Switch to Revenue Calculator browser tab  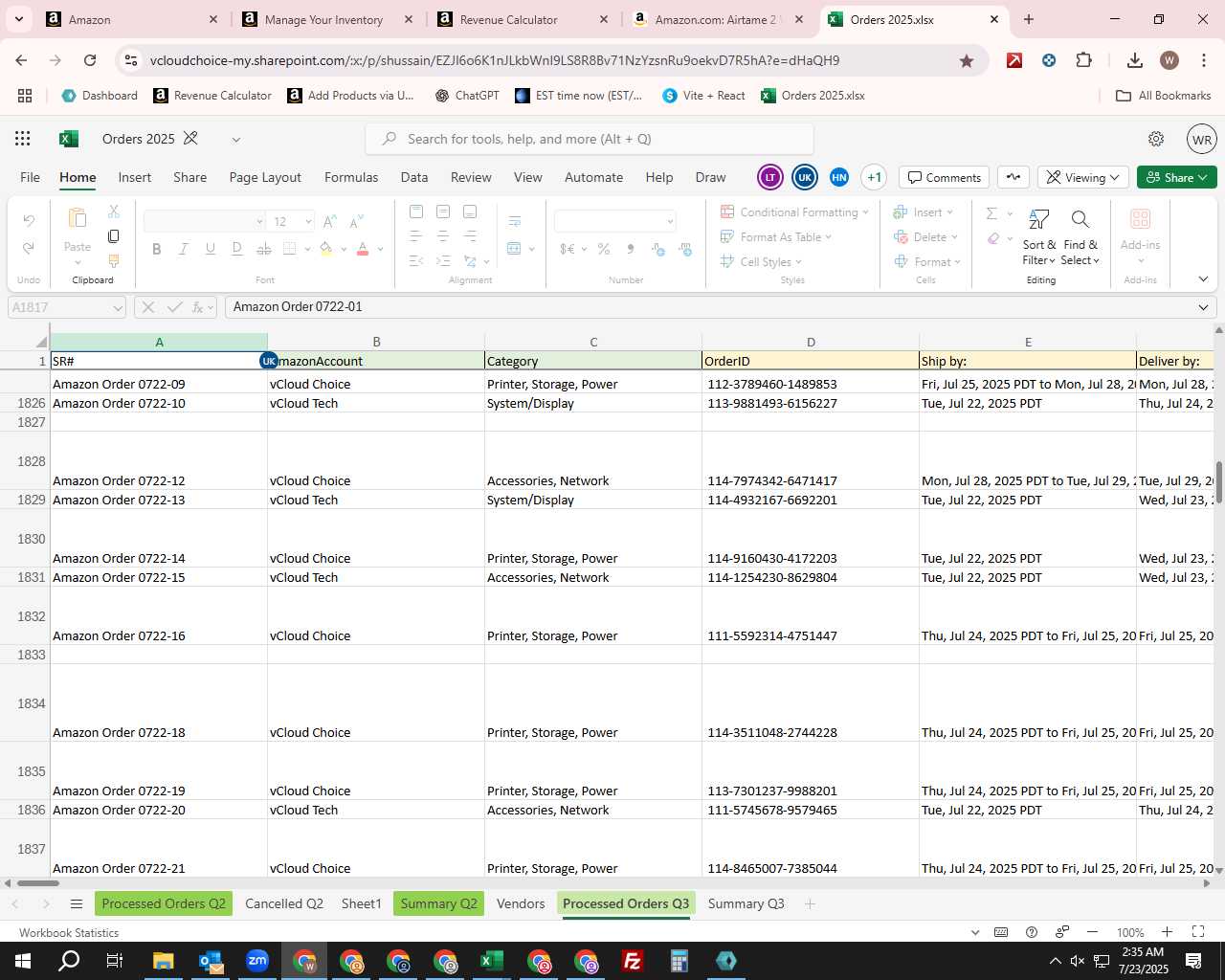(523, 19)
